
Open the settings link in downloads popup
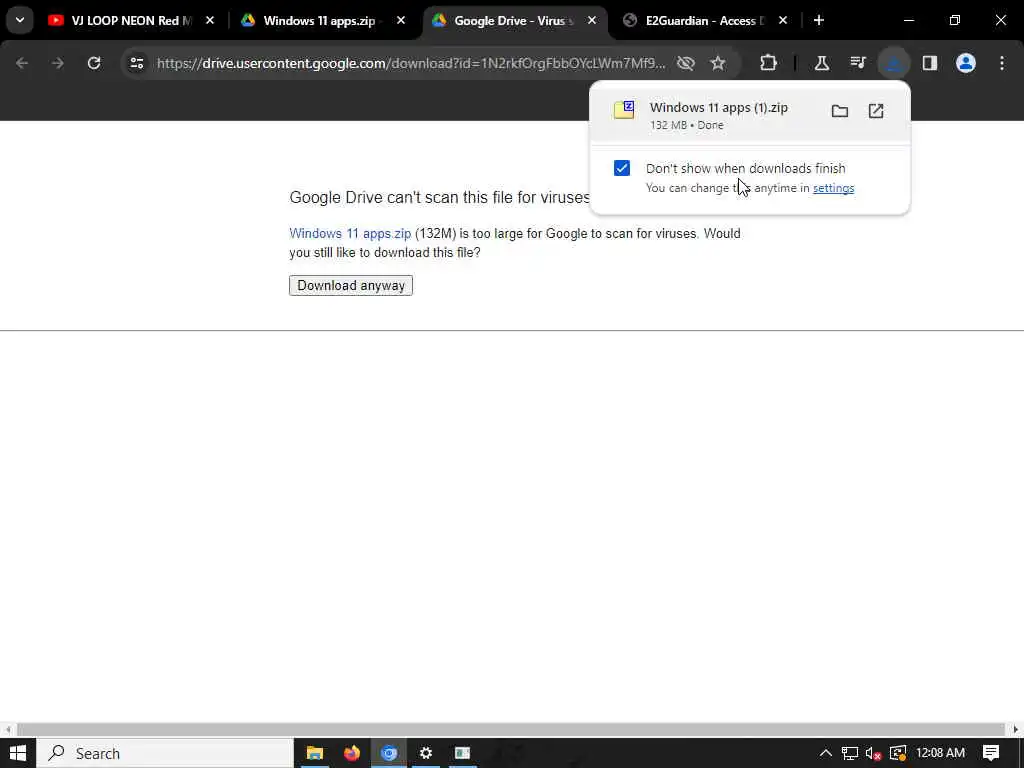coord(833,188)
